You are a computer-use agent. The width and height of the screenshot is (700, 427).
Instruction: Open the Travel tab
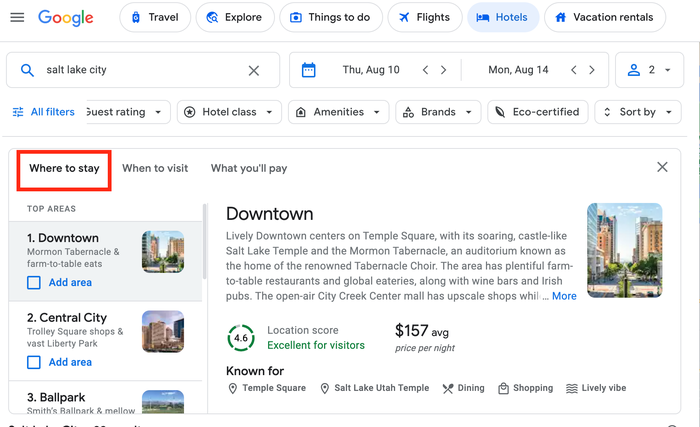pos(155,17)
